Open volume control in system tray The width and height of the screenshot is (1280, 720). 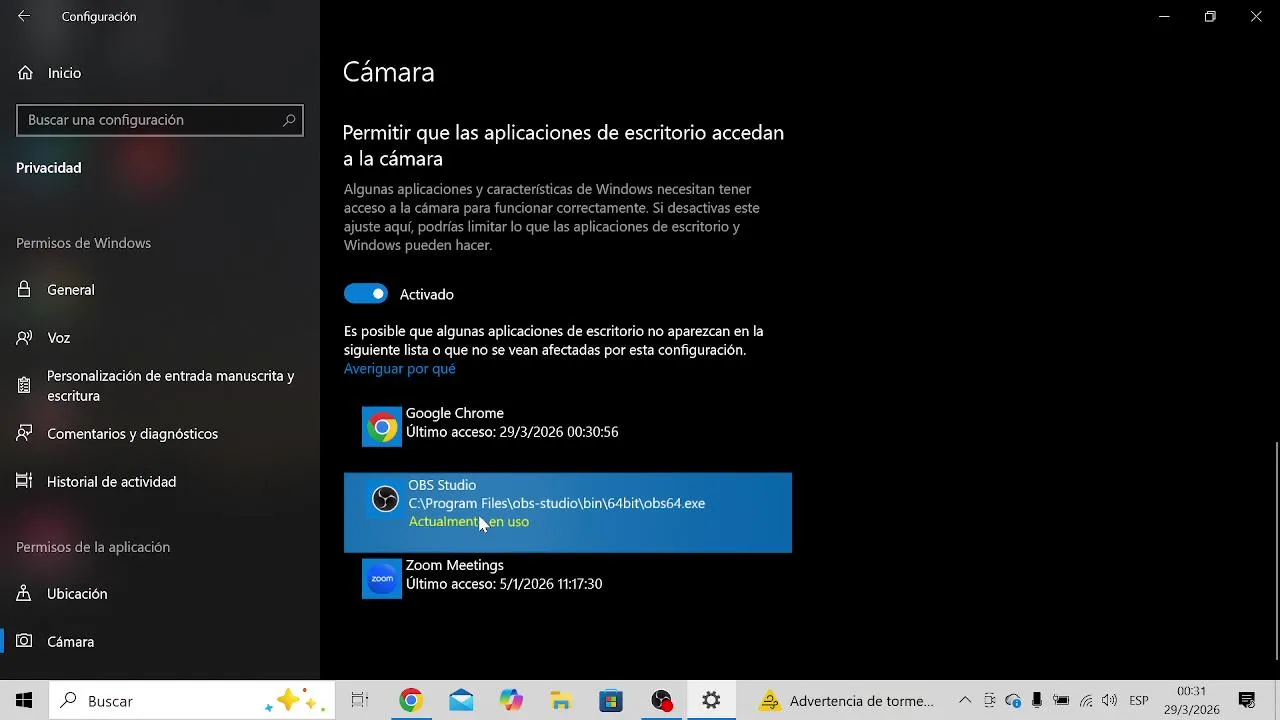click(x=1109, y=701)
